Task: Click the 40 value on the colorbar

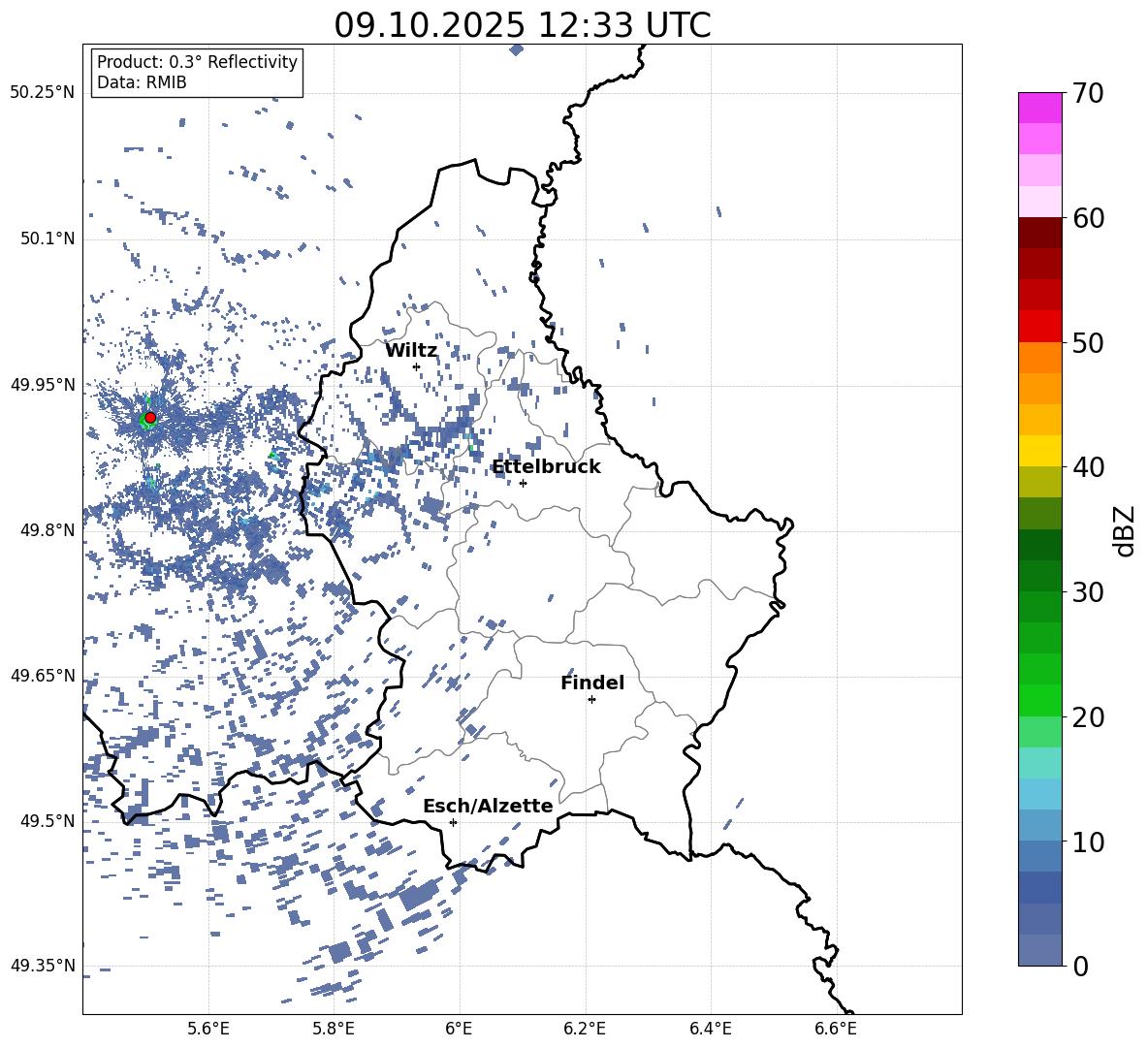Action: [1088, 467]
